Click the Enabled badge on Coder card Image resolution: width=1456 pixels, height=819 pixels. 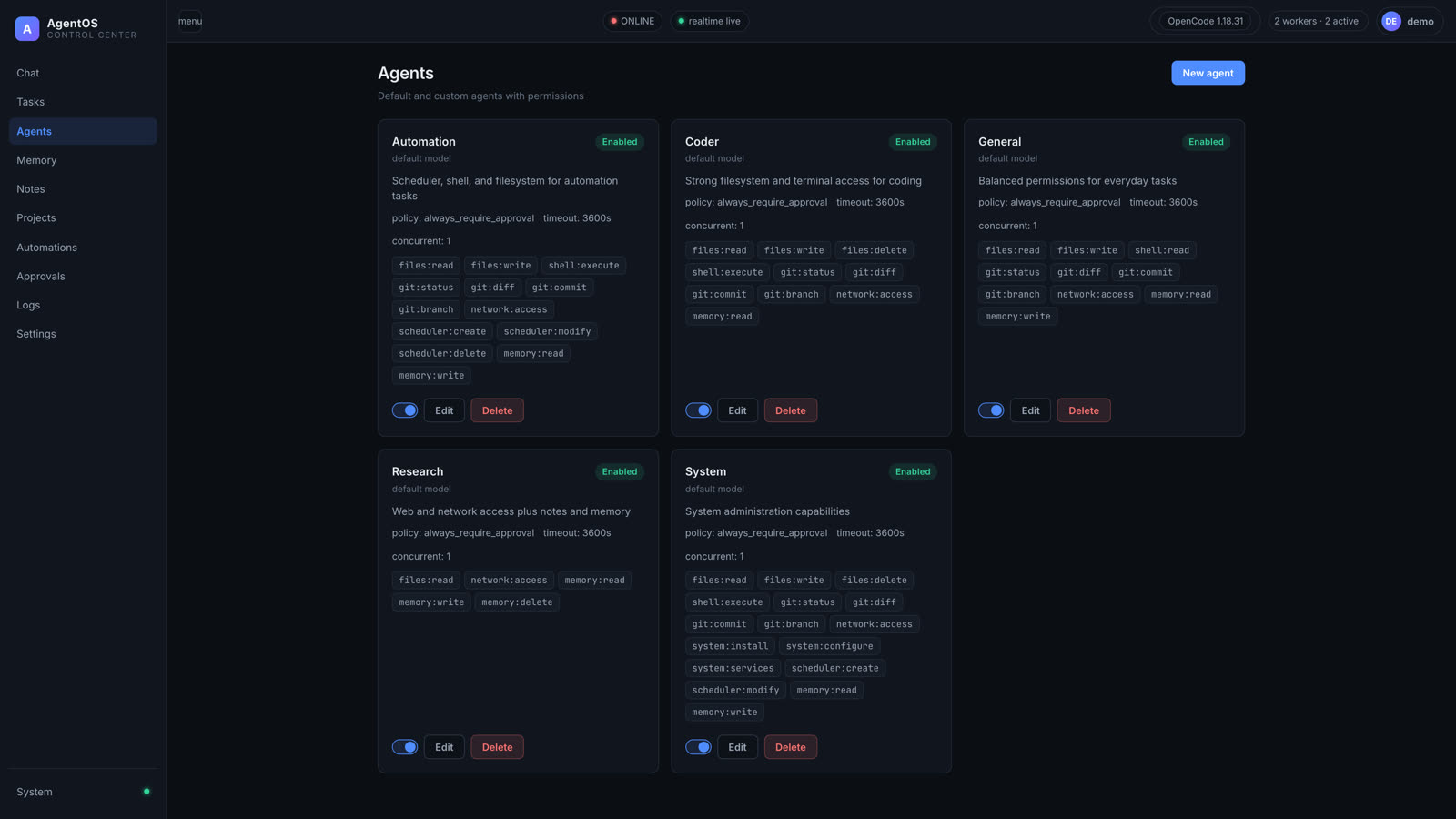point(913,142)
